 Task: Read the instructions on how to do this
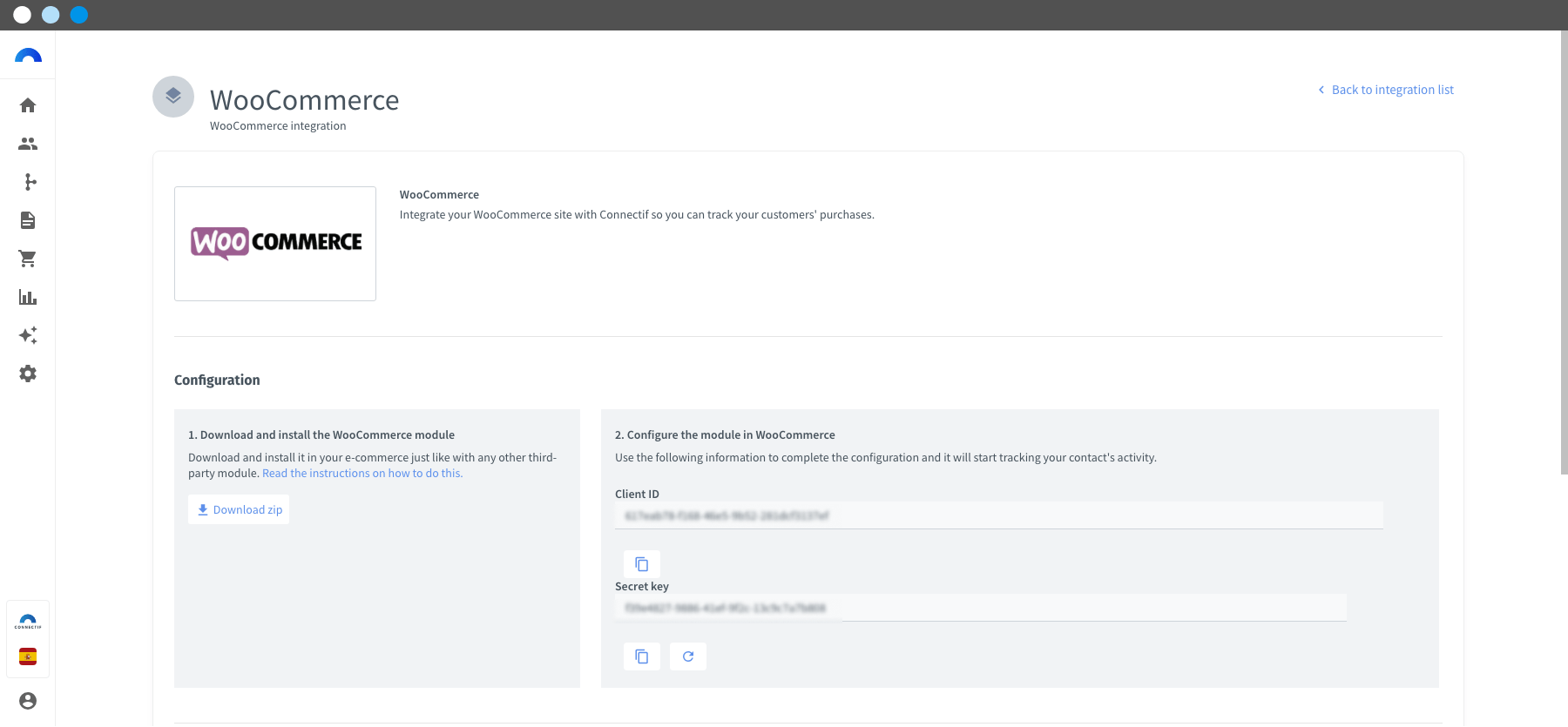pyautogui.click(x=362, y=474)
